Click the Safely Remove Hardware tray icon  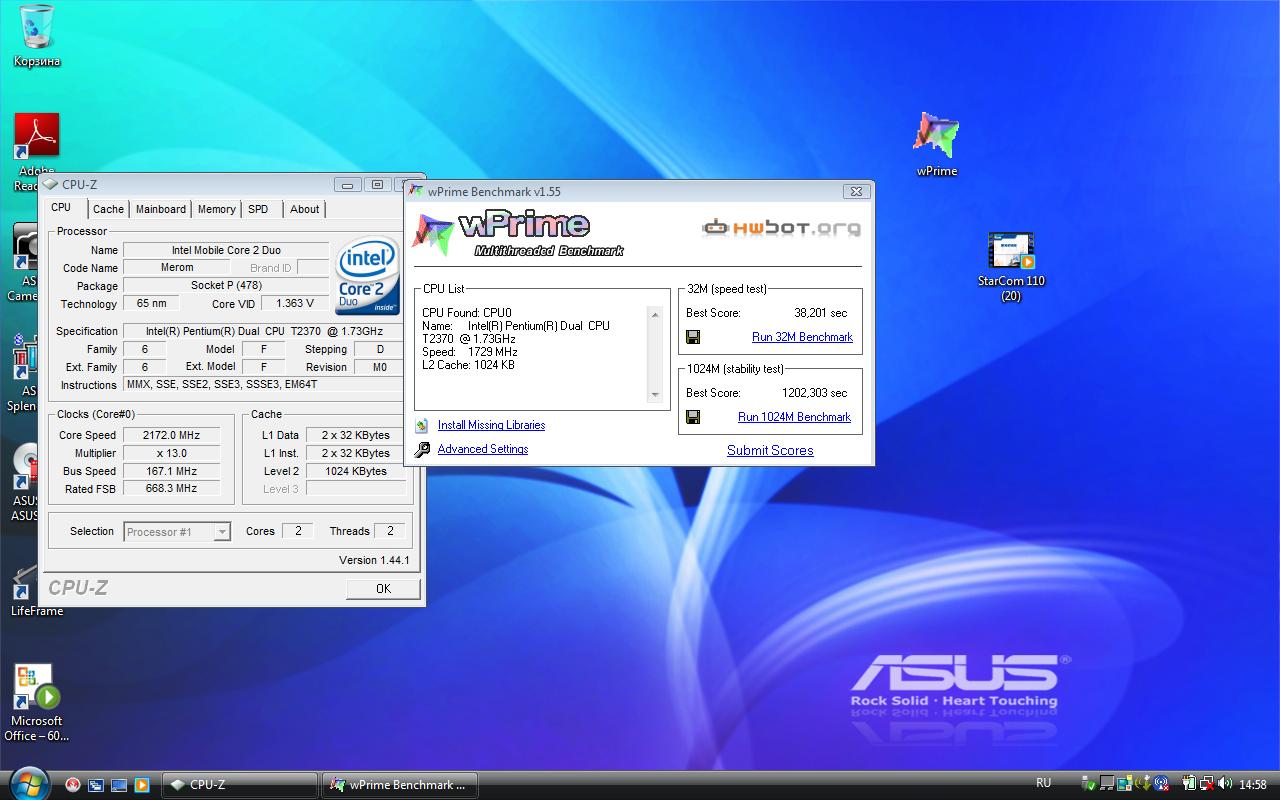(x=1089, y=784)
